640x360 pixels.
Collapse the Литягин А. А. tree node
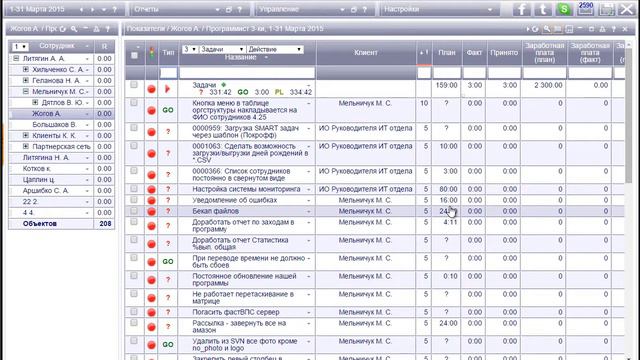coord(16,58)
